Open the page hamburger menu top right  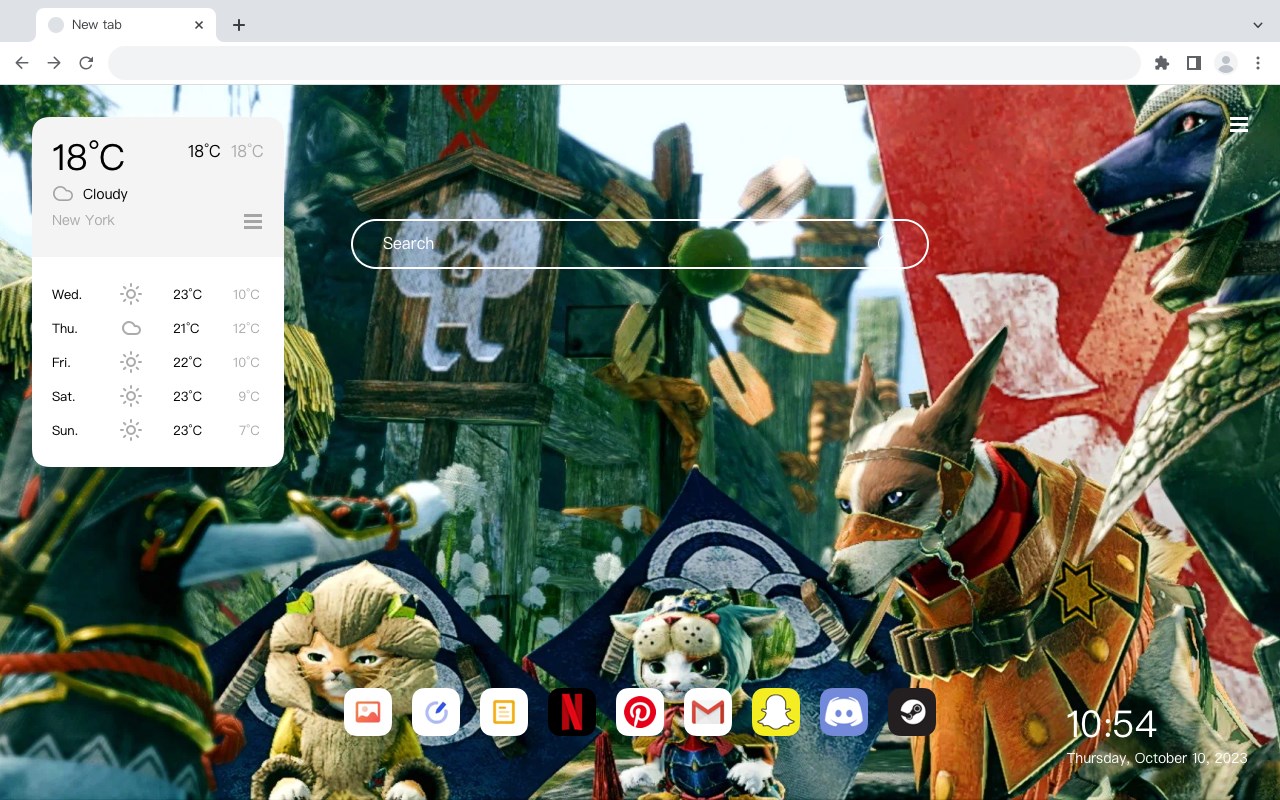point(1239,124)
